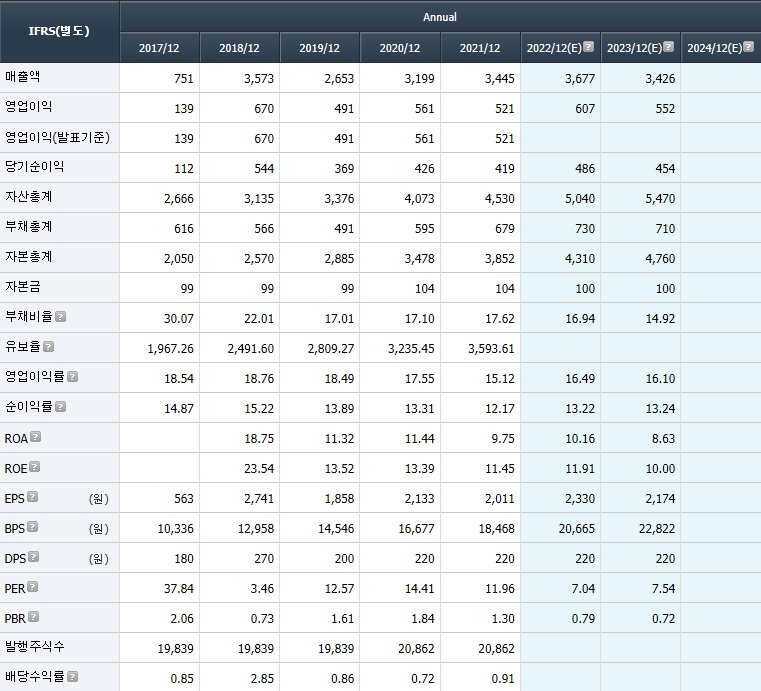Click EPS unit label (원)
This screenshot has height=691, width=761.
coord(99,499)
